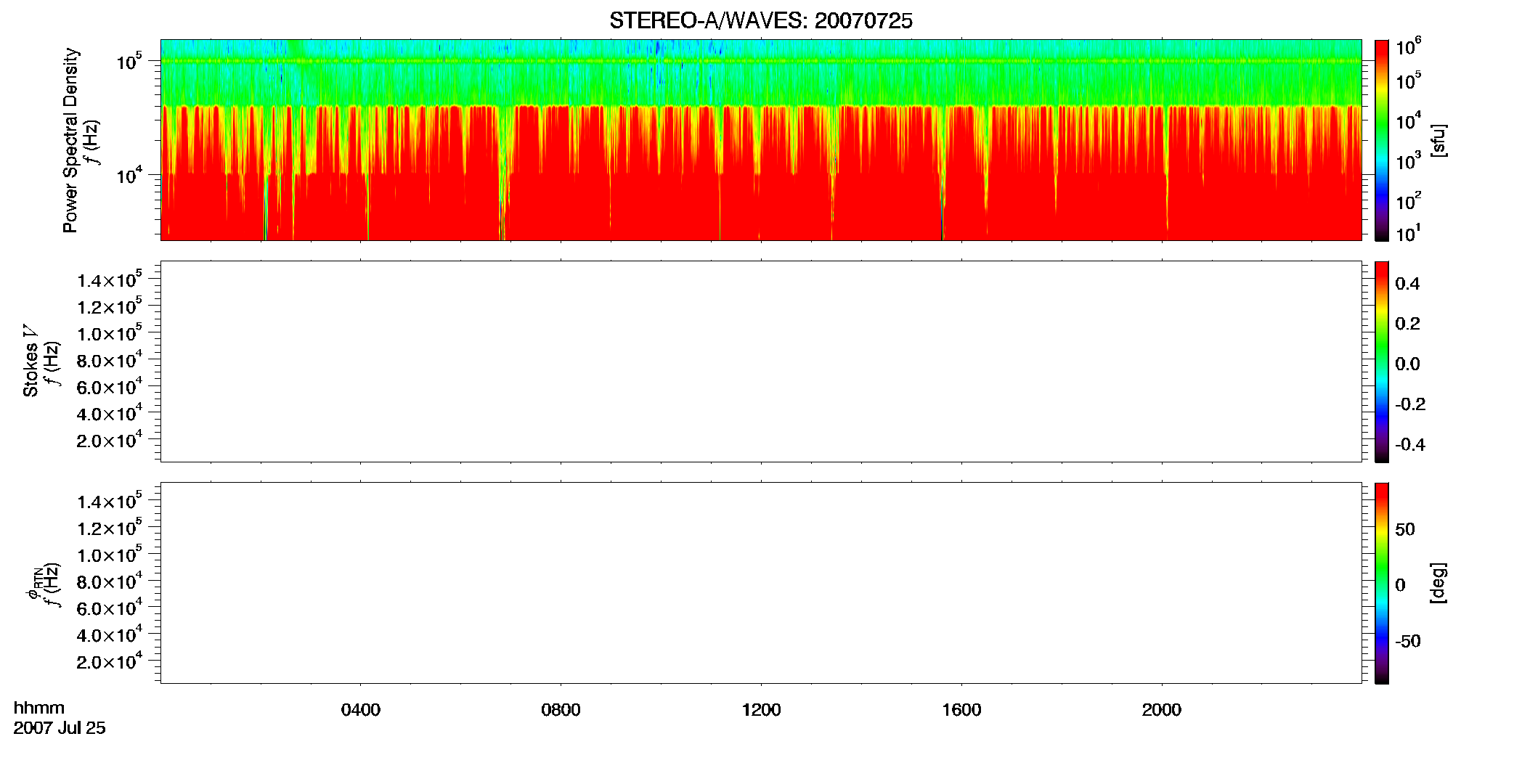Click the Stokes V color bar

tap(1382, 362)
